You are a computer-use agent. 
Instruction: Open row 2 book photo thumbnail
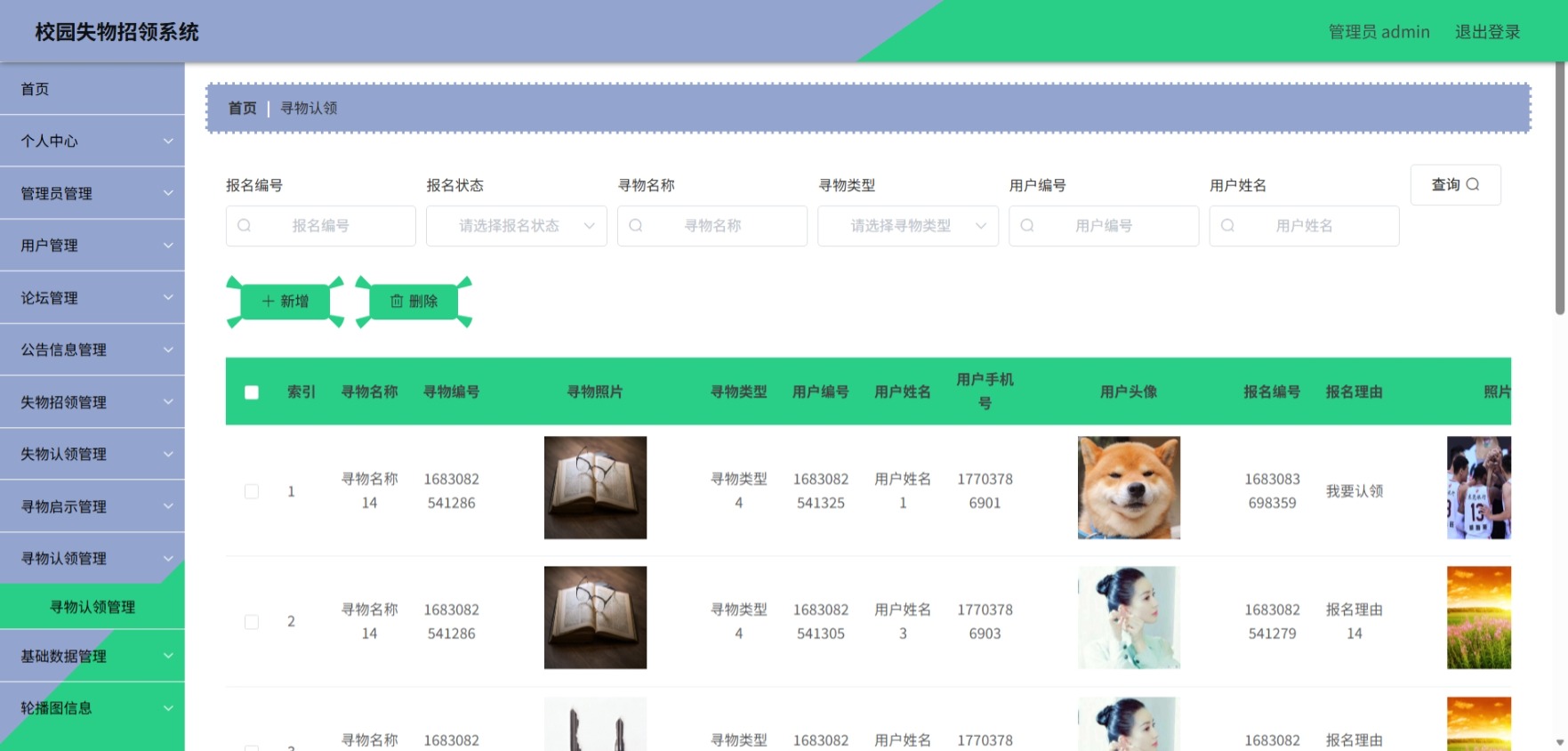coord(595,618)
